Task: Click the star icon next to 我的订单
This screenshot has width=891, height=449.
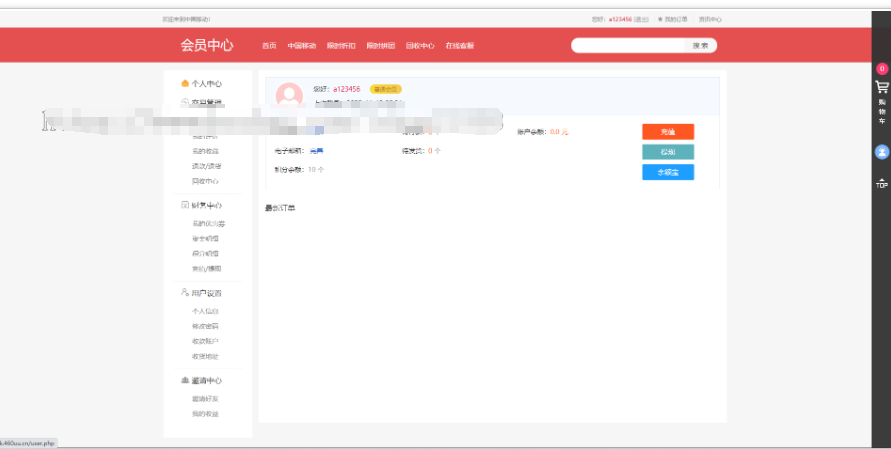Action: [660, 19]
